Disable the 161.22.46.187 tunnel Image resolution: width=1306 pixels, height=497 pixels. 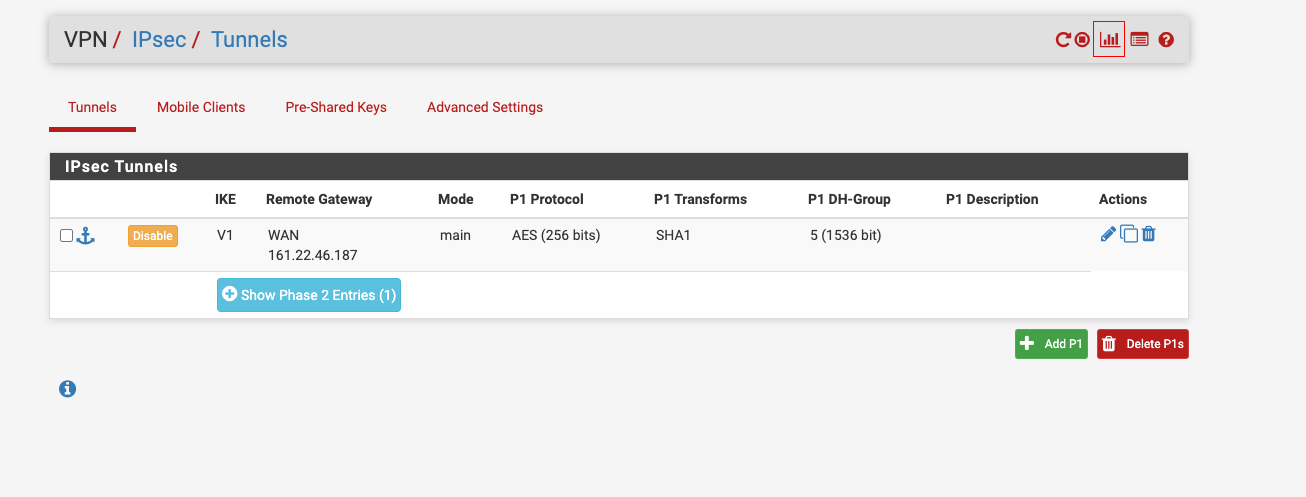tap(153, 236)
